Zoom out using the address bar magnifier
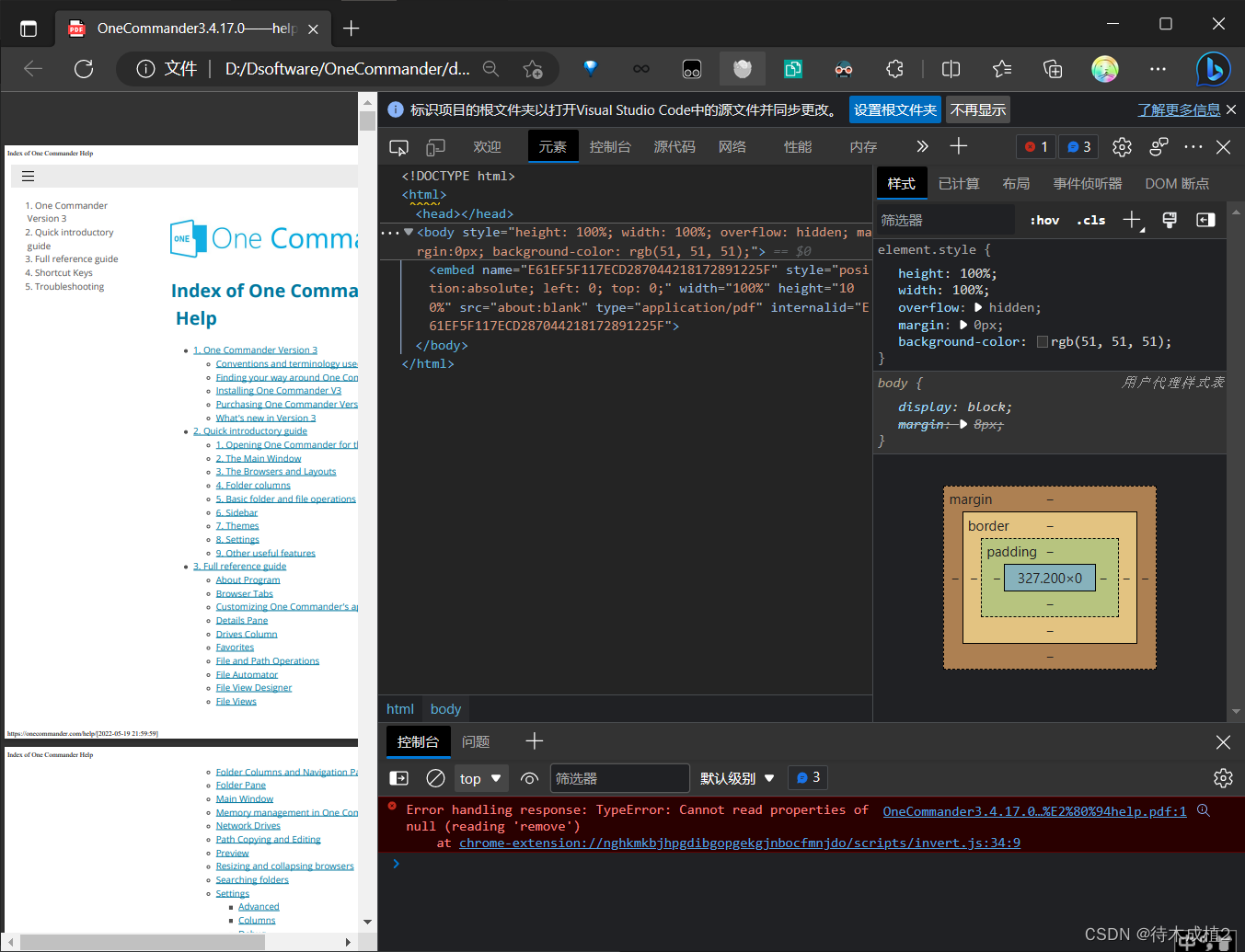Viewport: 1245px width, 952px height. point(491,69)
